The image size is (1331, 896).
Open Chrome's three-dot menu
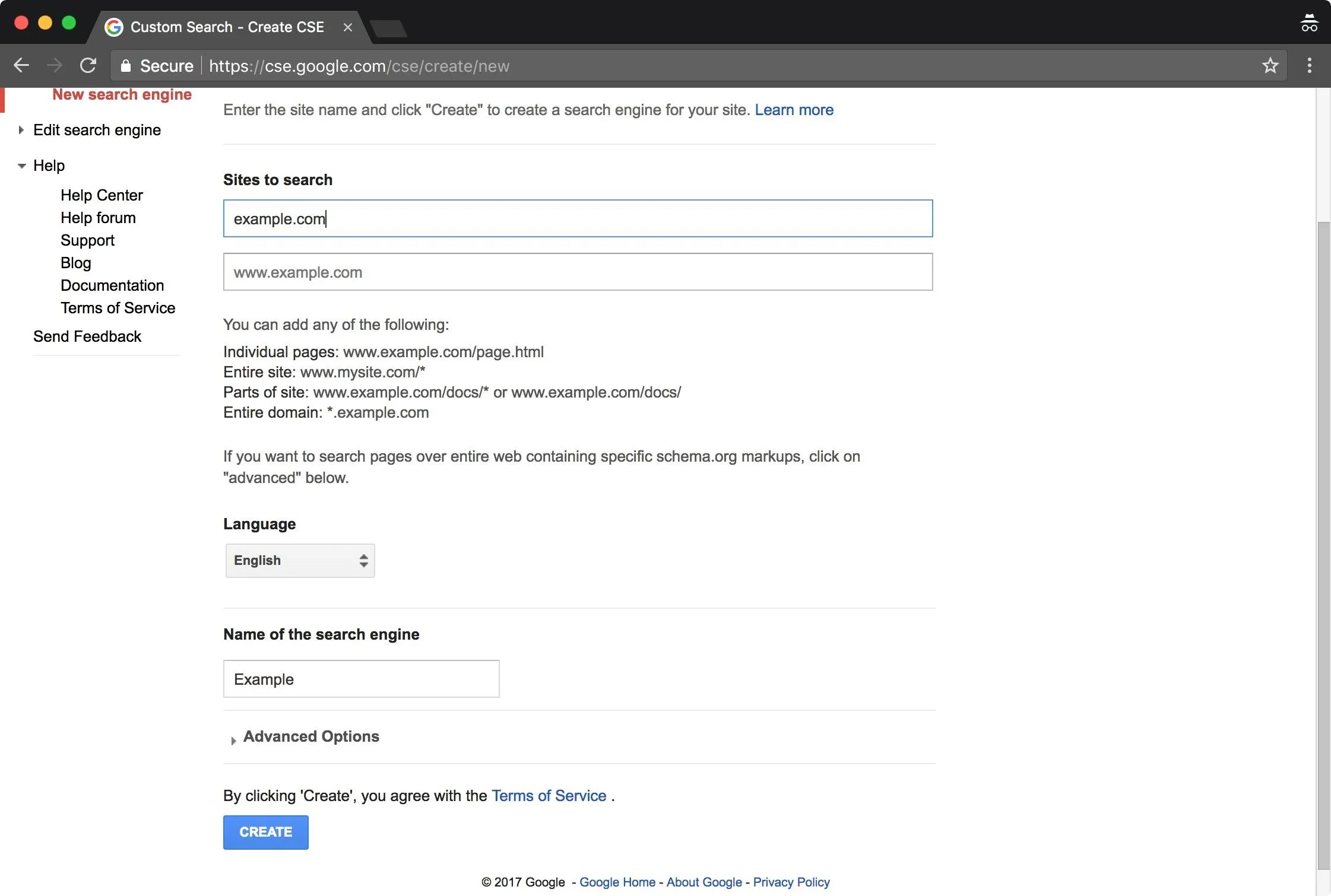pyautogui.click(x=1309, y=65)
